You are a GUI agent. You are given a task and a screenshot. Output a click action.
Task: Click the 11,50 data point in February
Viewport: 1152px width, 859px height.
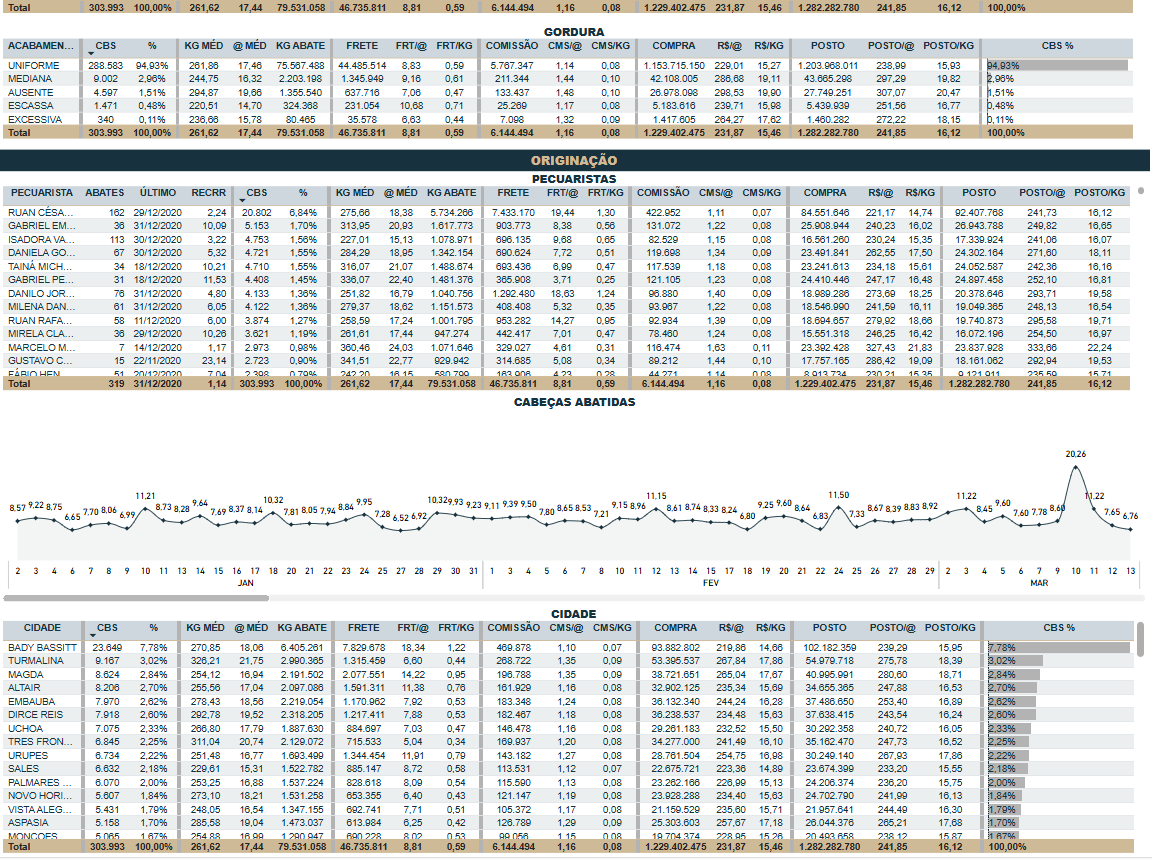[838, 508]
